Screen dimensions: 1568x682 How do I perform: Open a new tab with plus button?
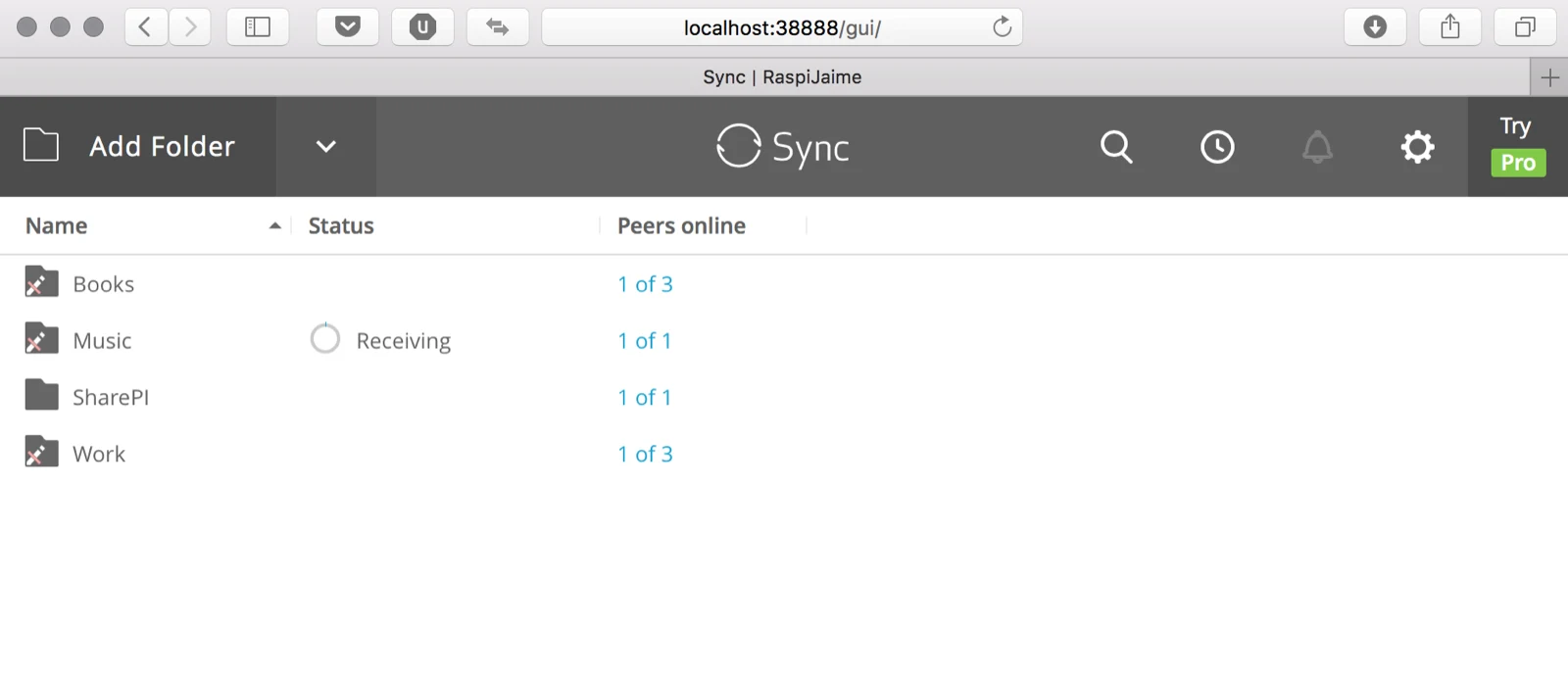click(x=1549, y=77)
